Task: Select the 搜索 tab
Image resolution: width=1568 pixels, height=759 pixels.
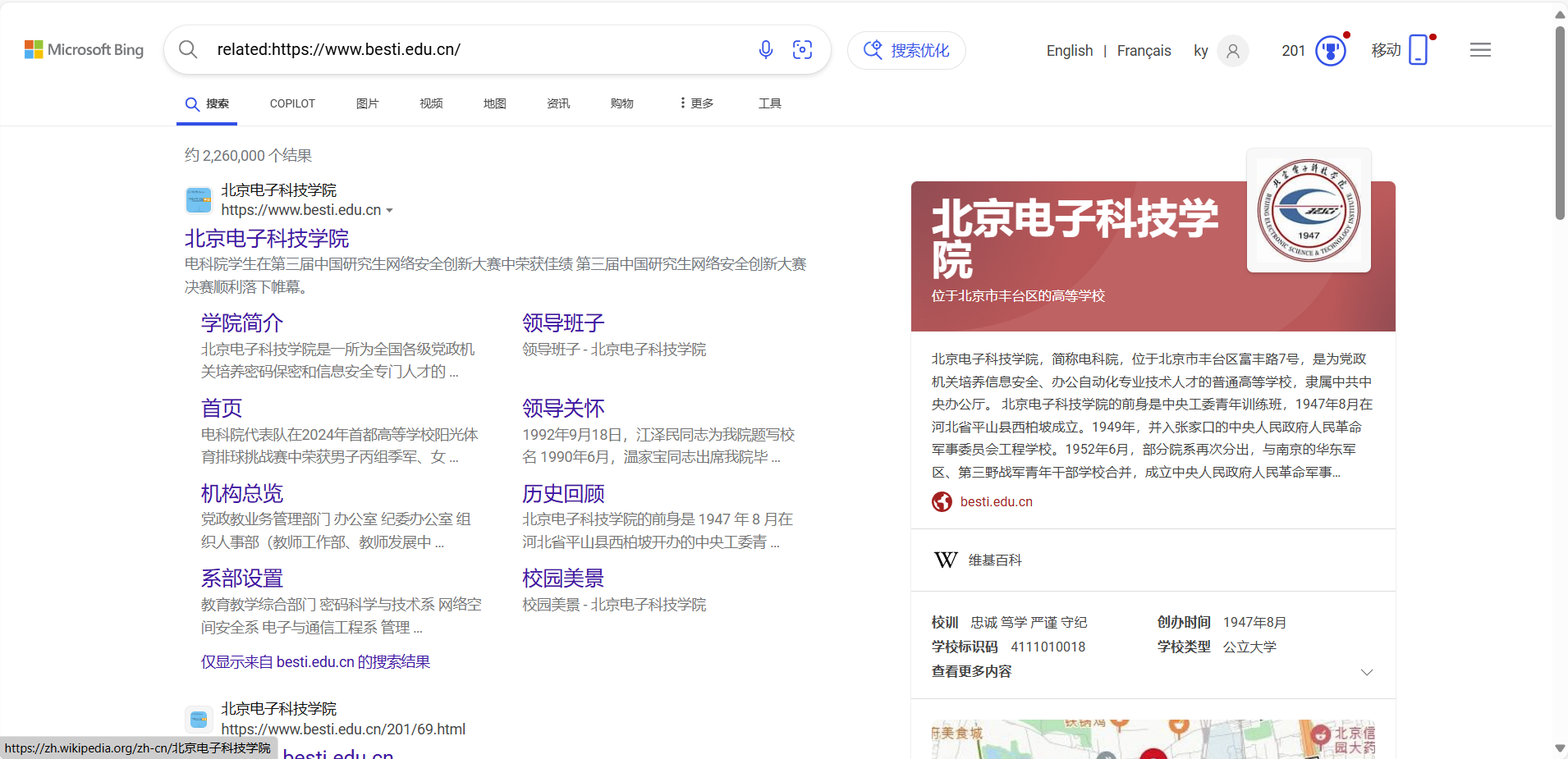Action: pos(207,104)
